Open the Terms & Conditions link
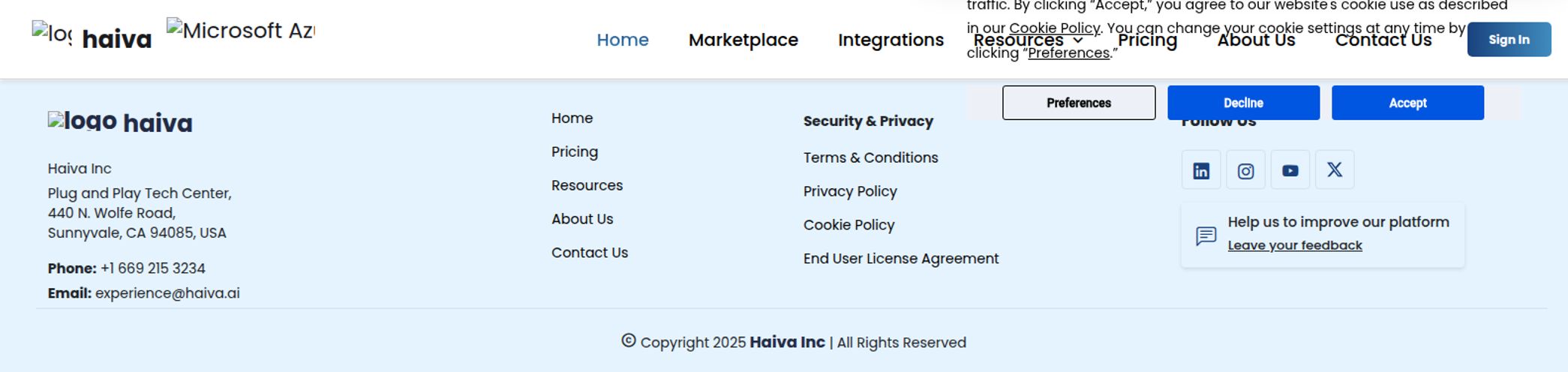 click(870, 157)
